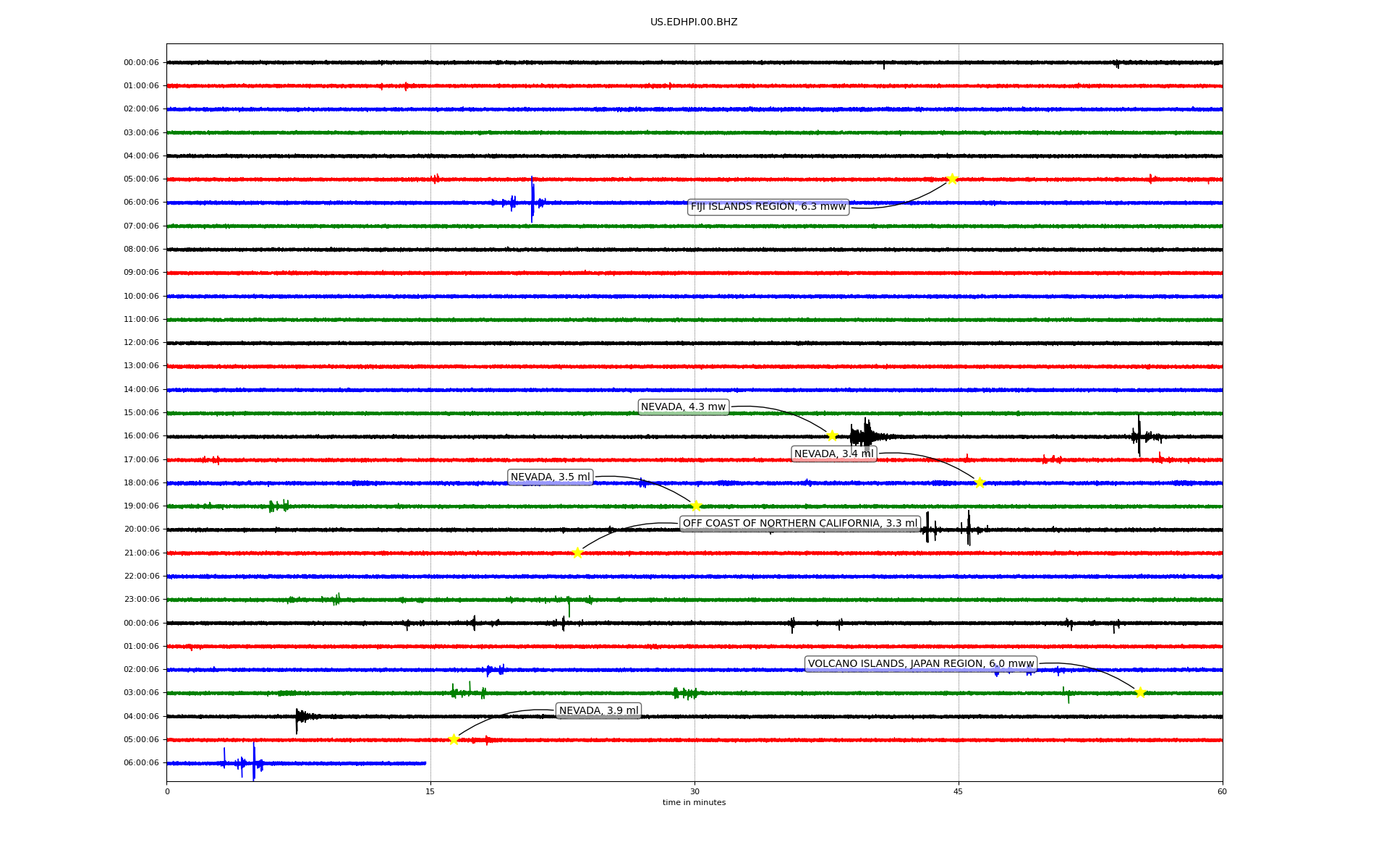Viewport: 1389px width, 868px height.
Task: Click the Nevada 3.5 ml star marker
Action: (696, 506)
